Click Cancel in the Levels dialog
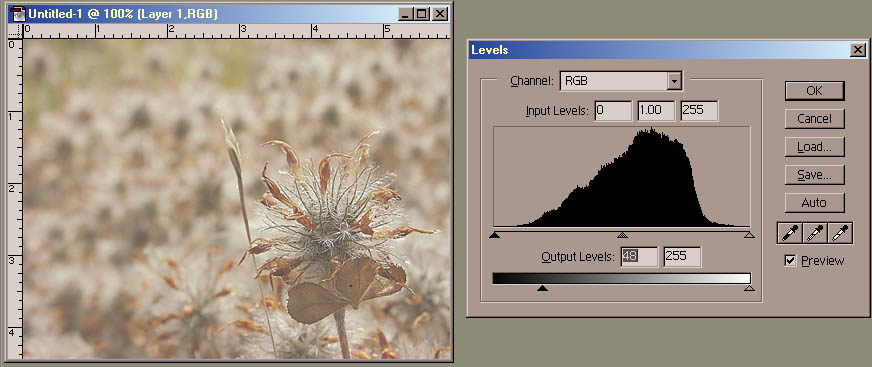The image size is (872, 367). [x=814, y=118]
